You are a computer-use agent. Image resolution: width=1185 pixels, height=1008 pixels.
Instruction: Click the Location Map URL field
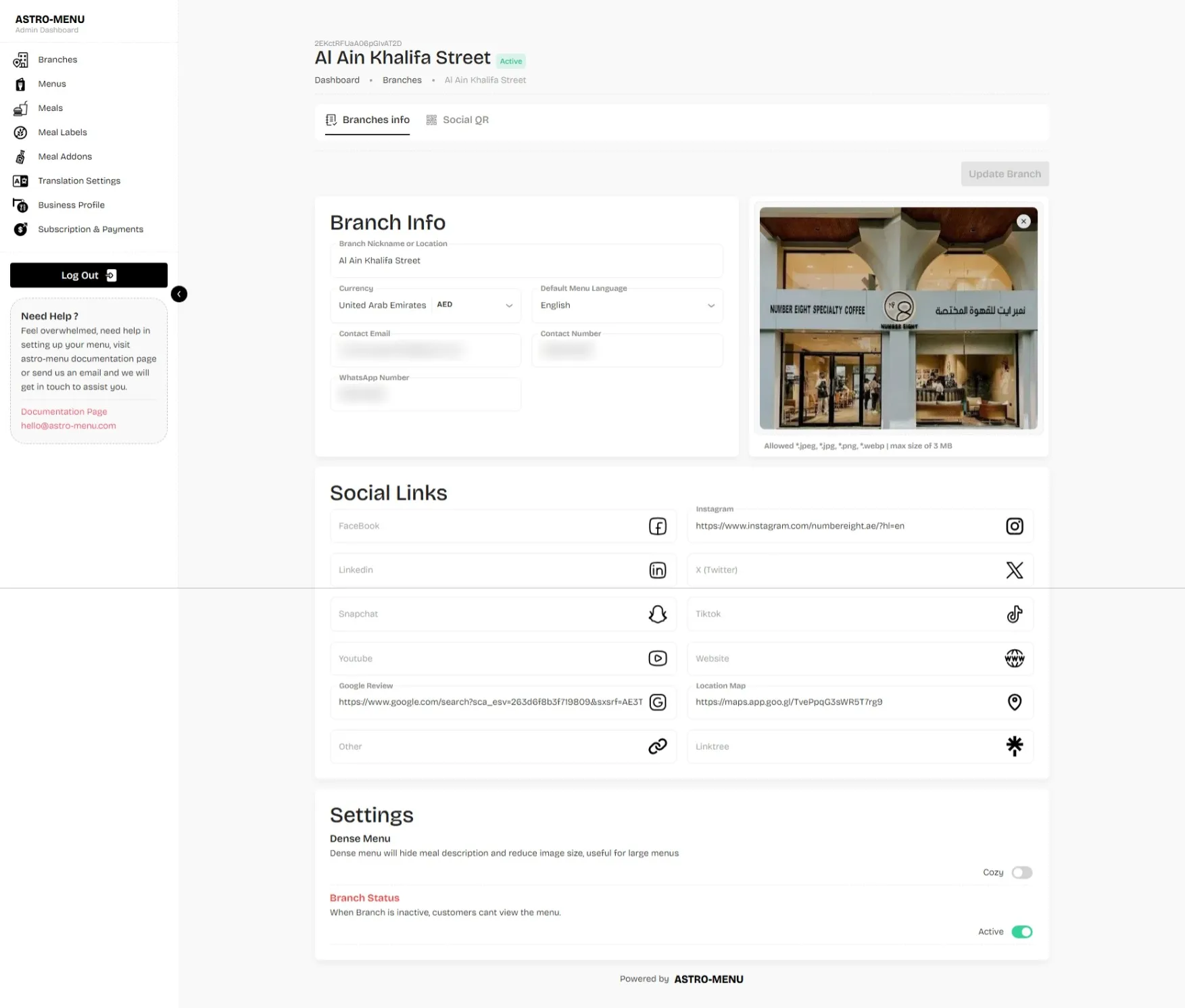(x=860, y=702)
